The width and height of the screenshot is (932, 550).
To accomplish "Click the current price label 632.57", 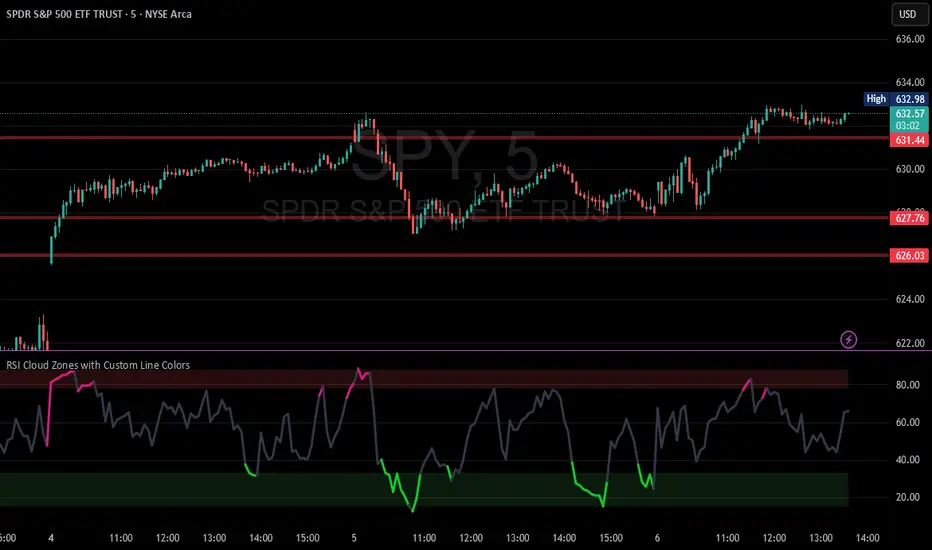I will coord(909,113).
